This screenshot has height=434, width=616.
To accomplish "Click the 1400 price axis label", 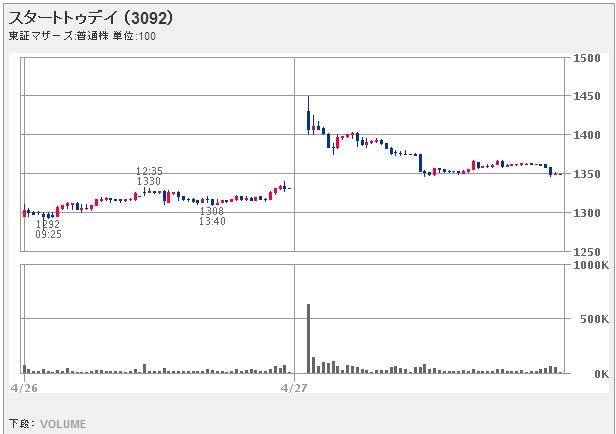I will 587,135.
